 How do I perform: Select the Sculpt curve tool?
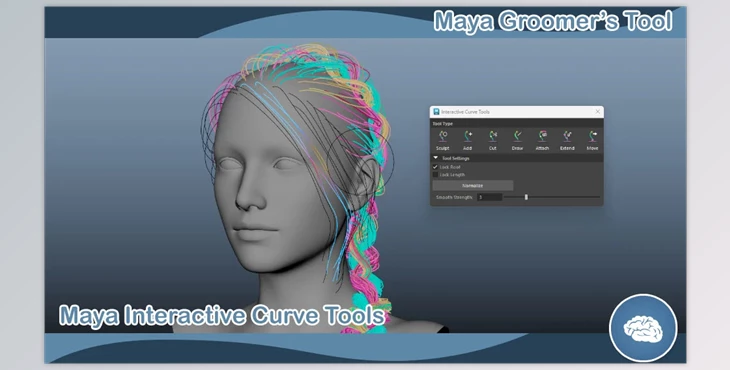443,140
